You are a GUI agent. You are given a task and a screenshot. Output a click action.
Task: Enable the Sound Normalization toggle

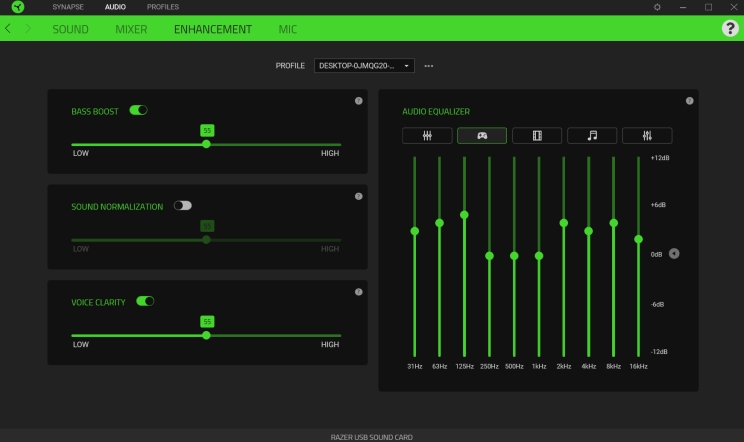tap(183, 205)
